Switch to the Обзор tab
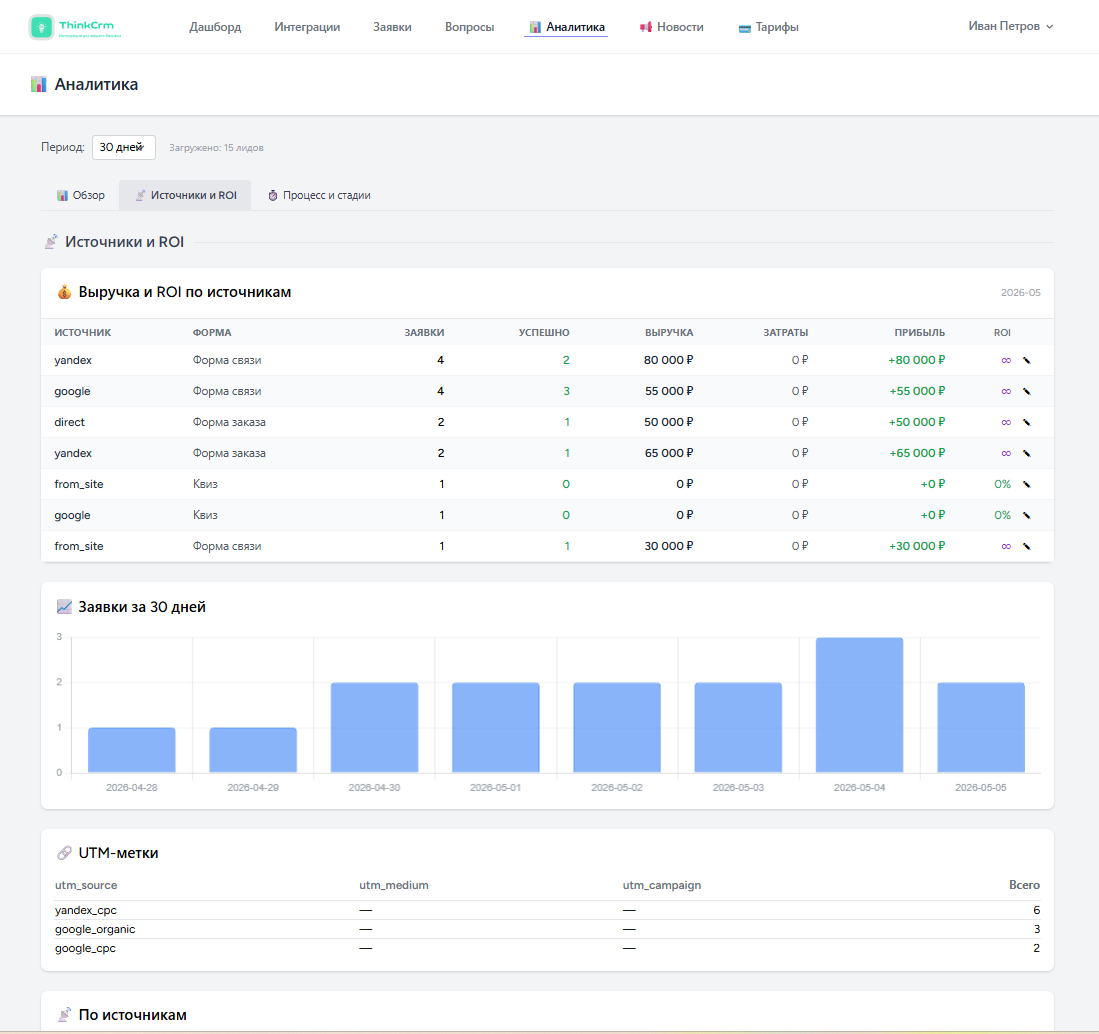 [81, 195]
